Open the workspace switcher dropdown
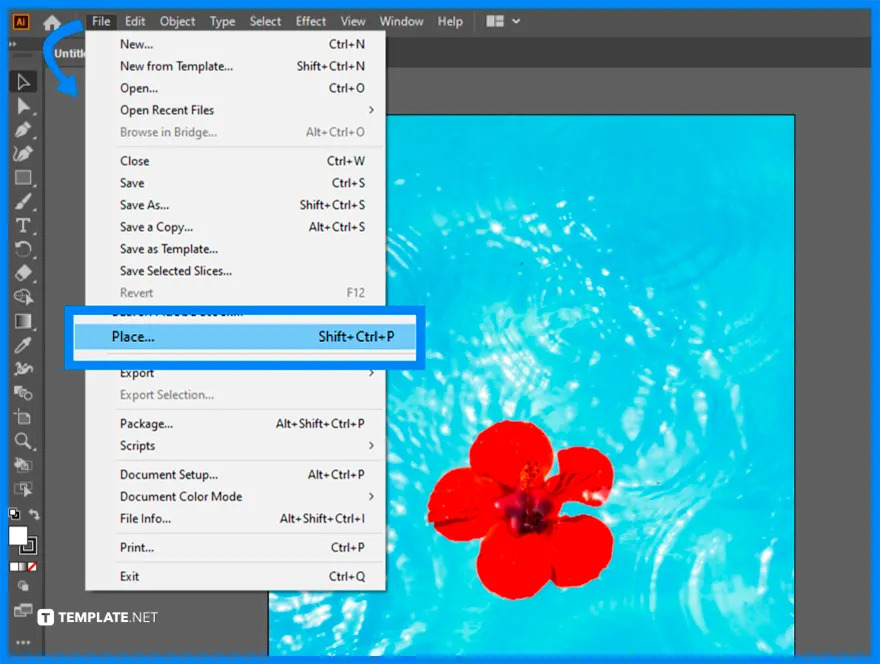Screen dimensions: 880x664 (503, 21)
